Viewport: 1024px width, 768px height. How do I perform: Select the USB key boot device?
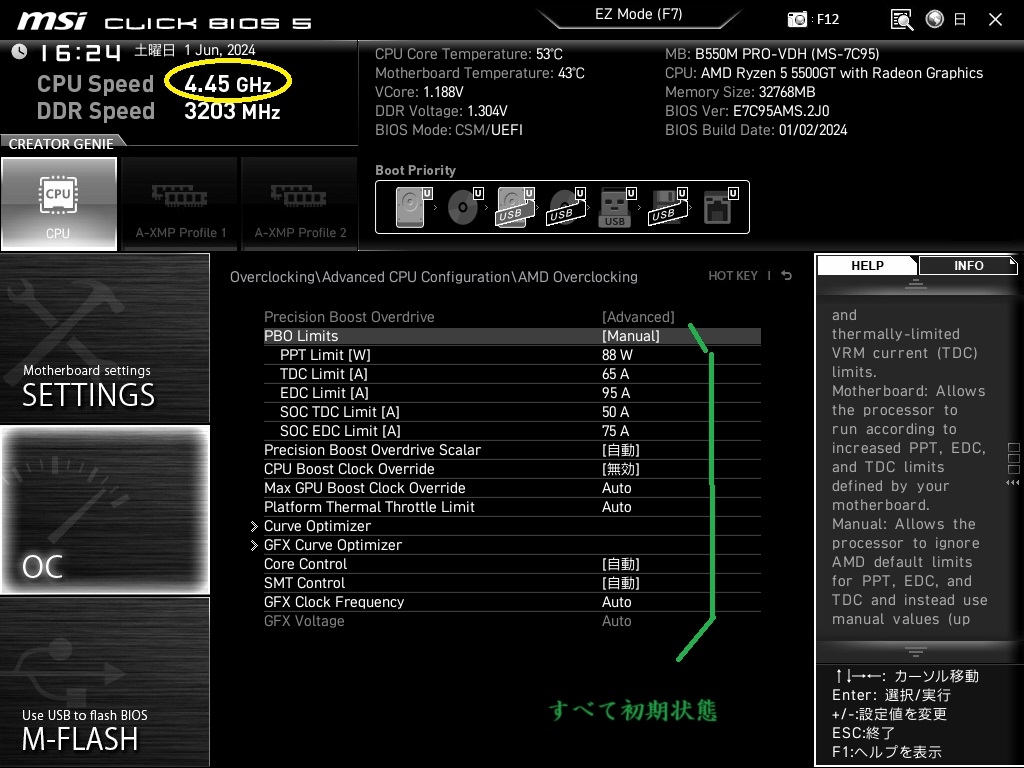click(617, 207)
